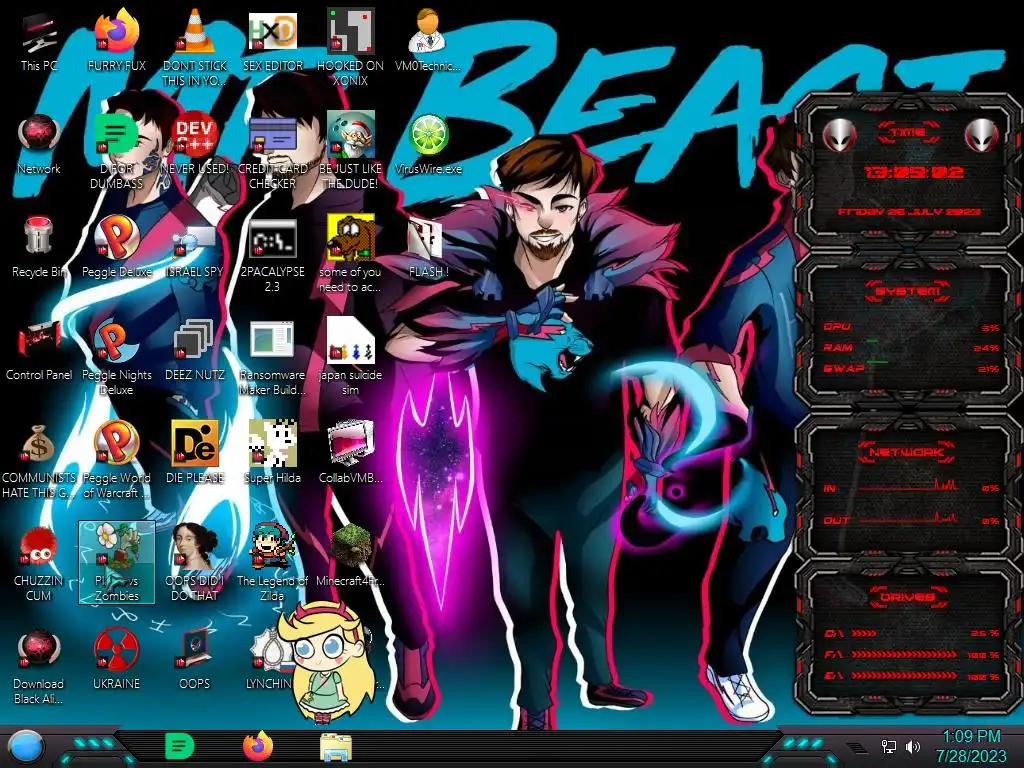Viewport: 1024px width, 768px height.
Task: Launch Firefox from the taskbar
Action: coord(258,746)
